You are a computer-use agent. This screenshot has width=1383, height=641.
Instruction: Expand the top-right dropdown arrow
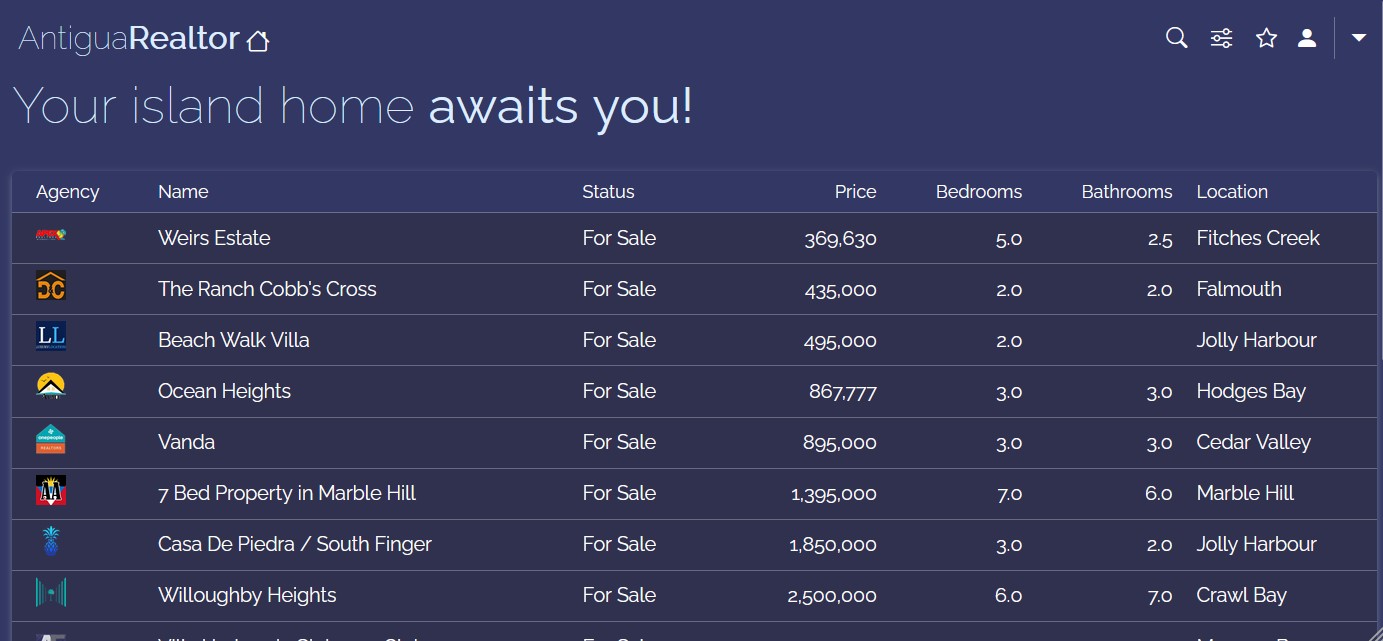click(1358, 38)
